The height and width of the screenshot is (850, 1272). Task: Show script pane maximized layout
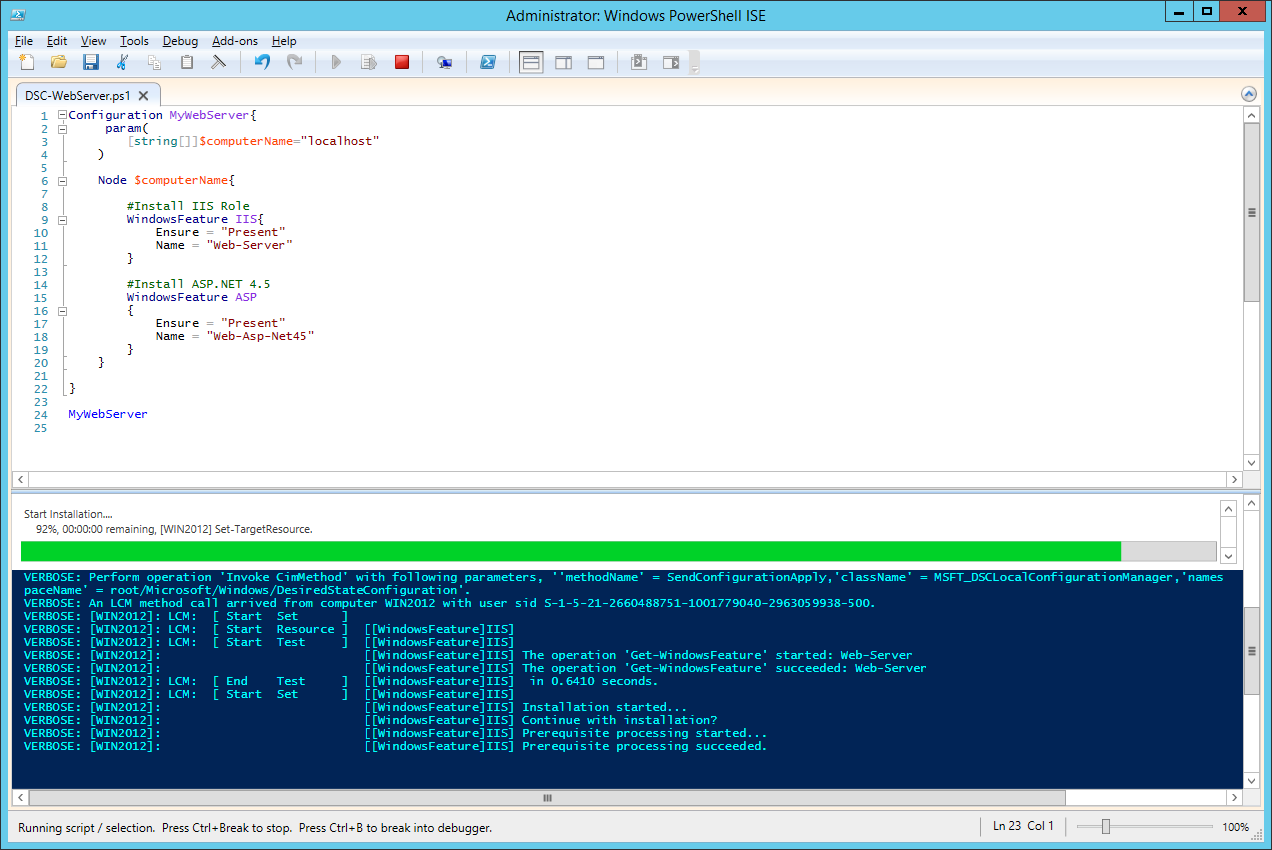tap(596, 62)
